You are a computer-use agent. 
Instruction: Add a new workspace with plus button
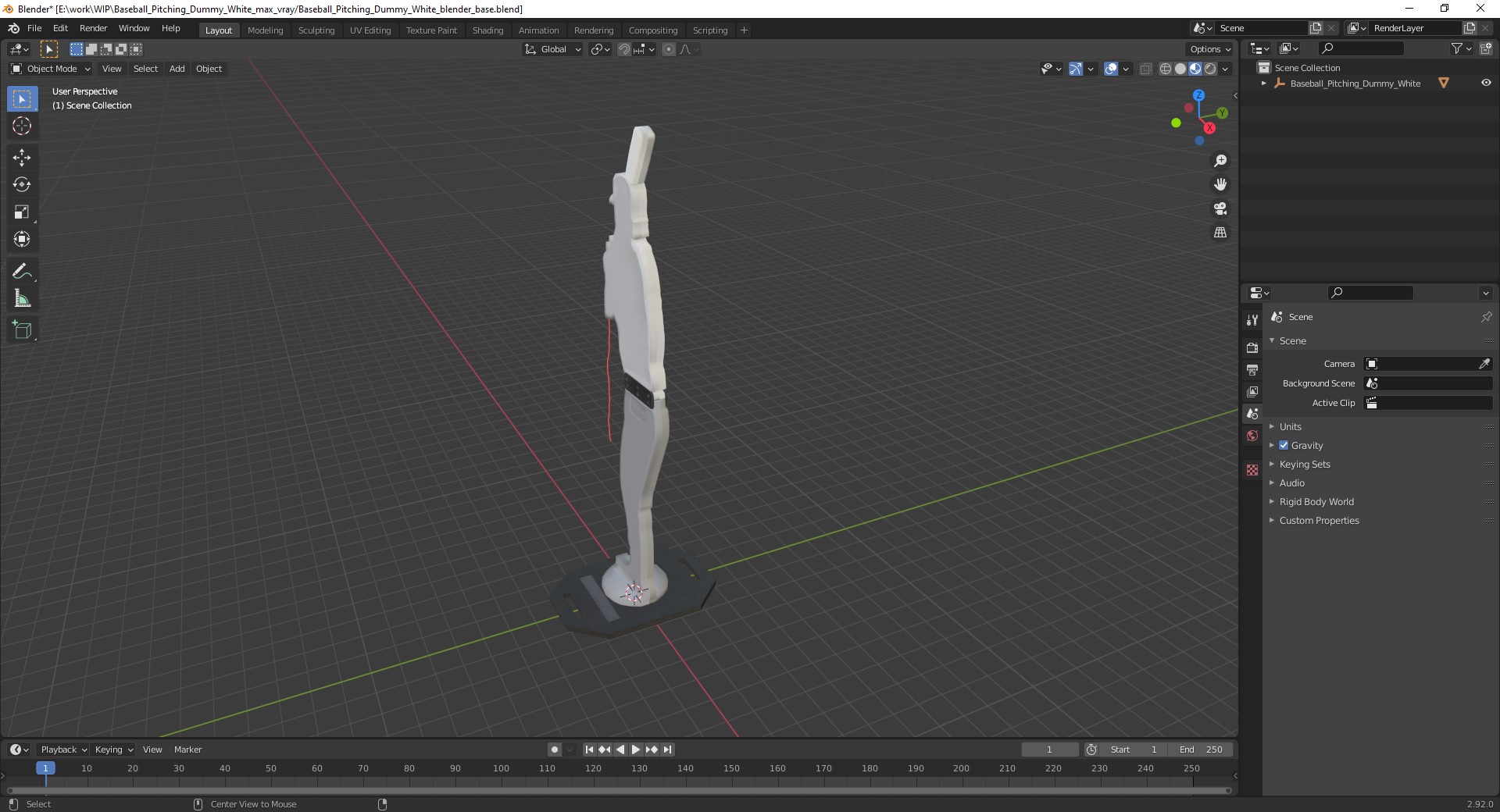pos(744,30)
